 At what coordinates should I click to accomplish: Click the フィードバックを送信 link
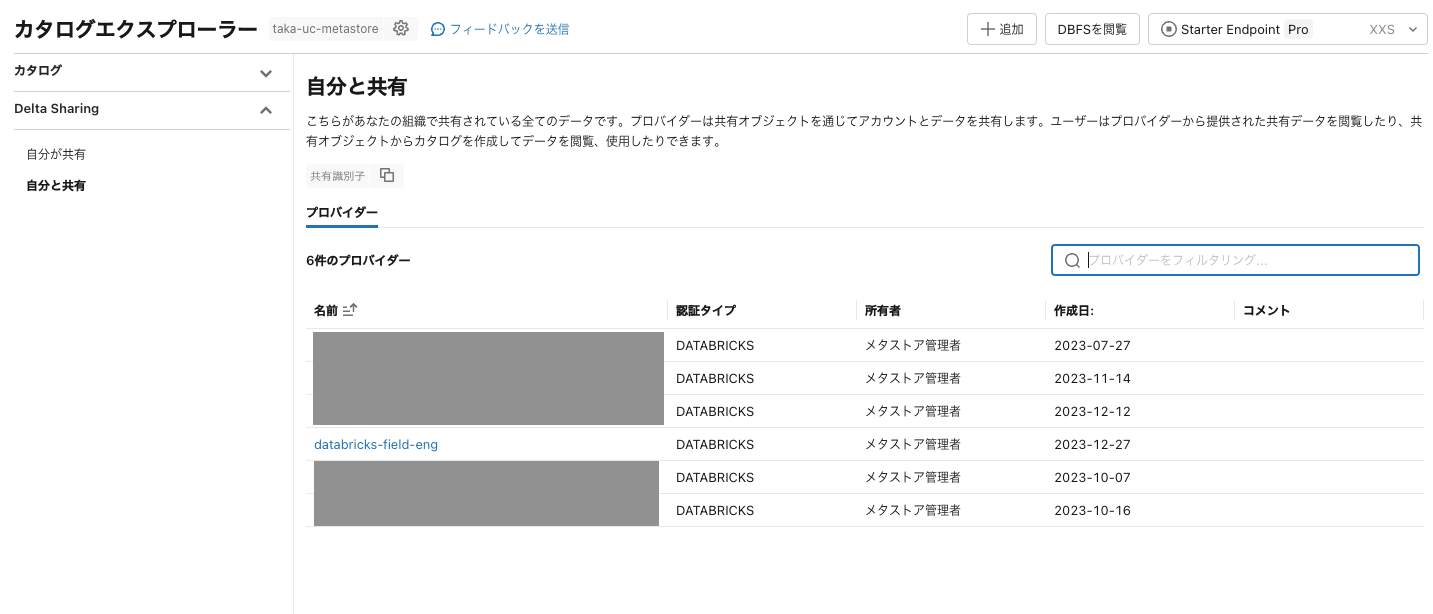[510, 29]
